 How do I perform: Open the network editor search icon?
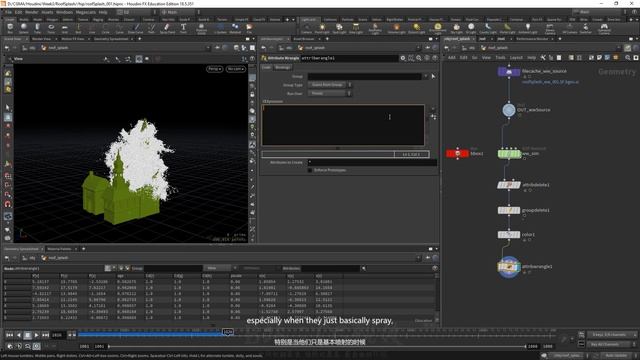[x=627, y=58]
